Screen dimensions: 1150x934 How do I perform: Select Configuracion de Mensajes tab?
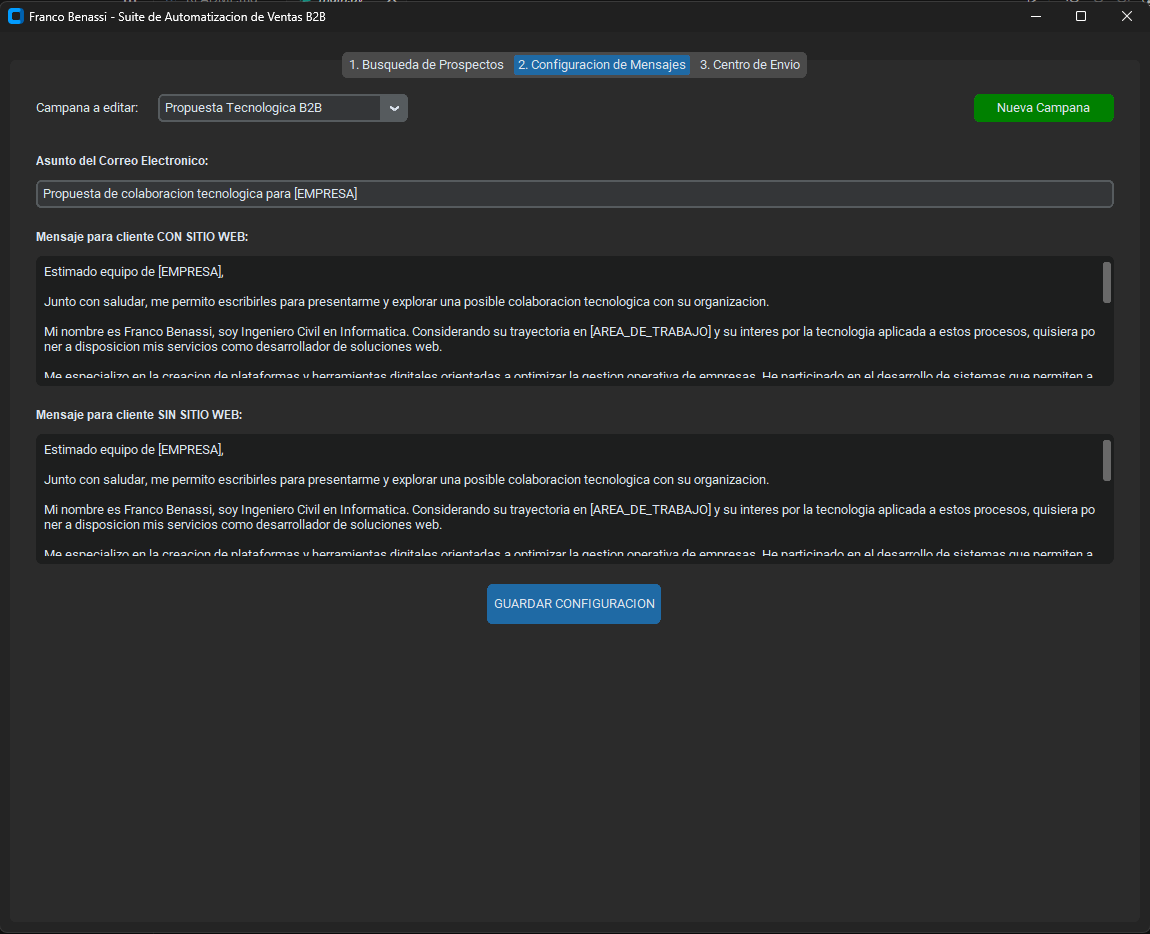click(x=601, y=65)
